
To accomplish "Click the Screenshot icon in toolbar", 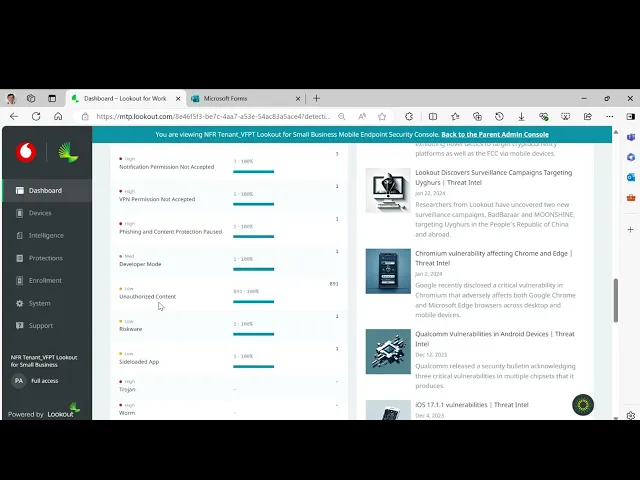I will click(x=565, y=117).
